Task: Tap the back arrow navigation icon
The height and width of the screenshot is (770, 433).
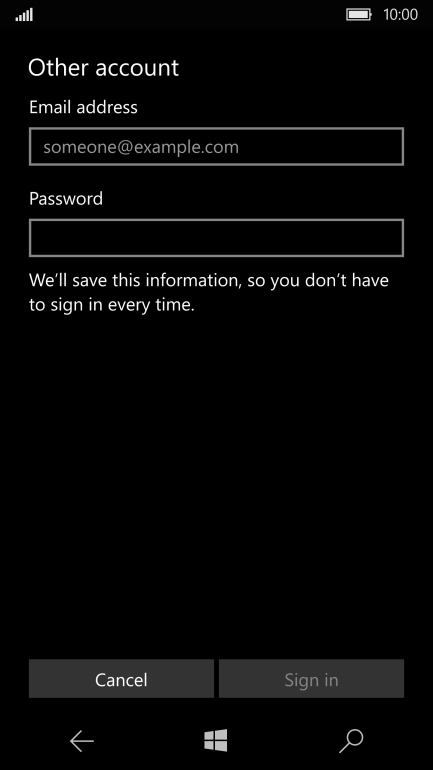Action: pos(81,741)
